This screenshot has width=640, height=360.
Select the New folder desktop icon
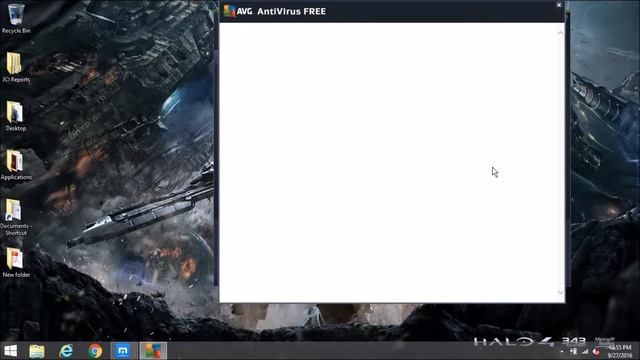point(16,263)
